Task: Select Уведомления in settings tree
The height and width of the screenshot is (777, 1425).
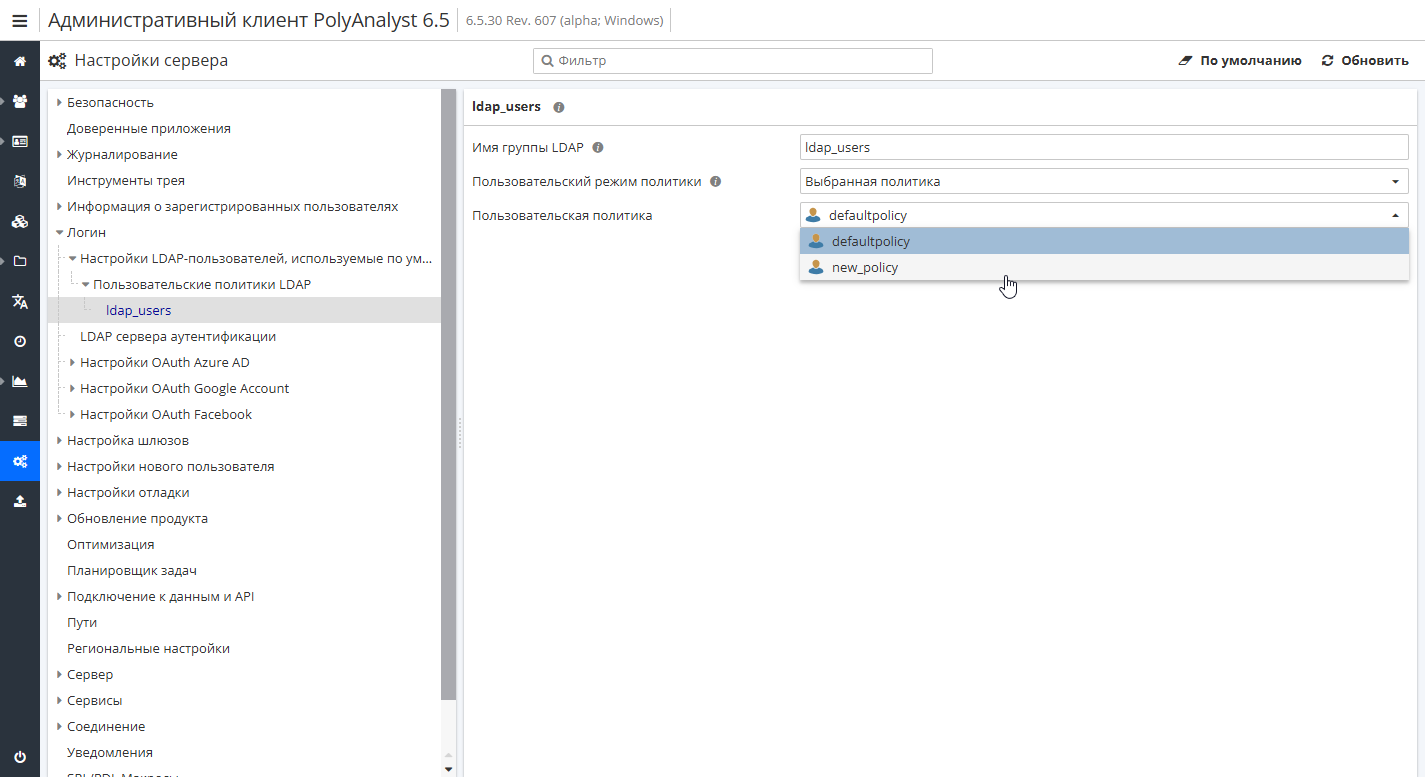Action: (x=110, y=752)
